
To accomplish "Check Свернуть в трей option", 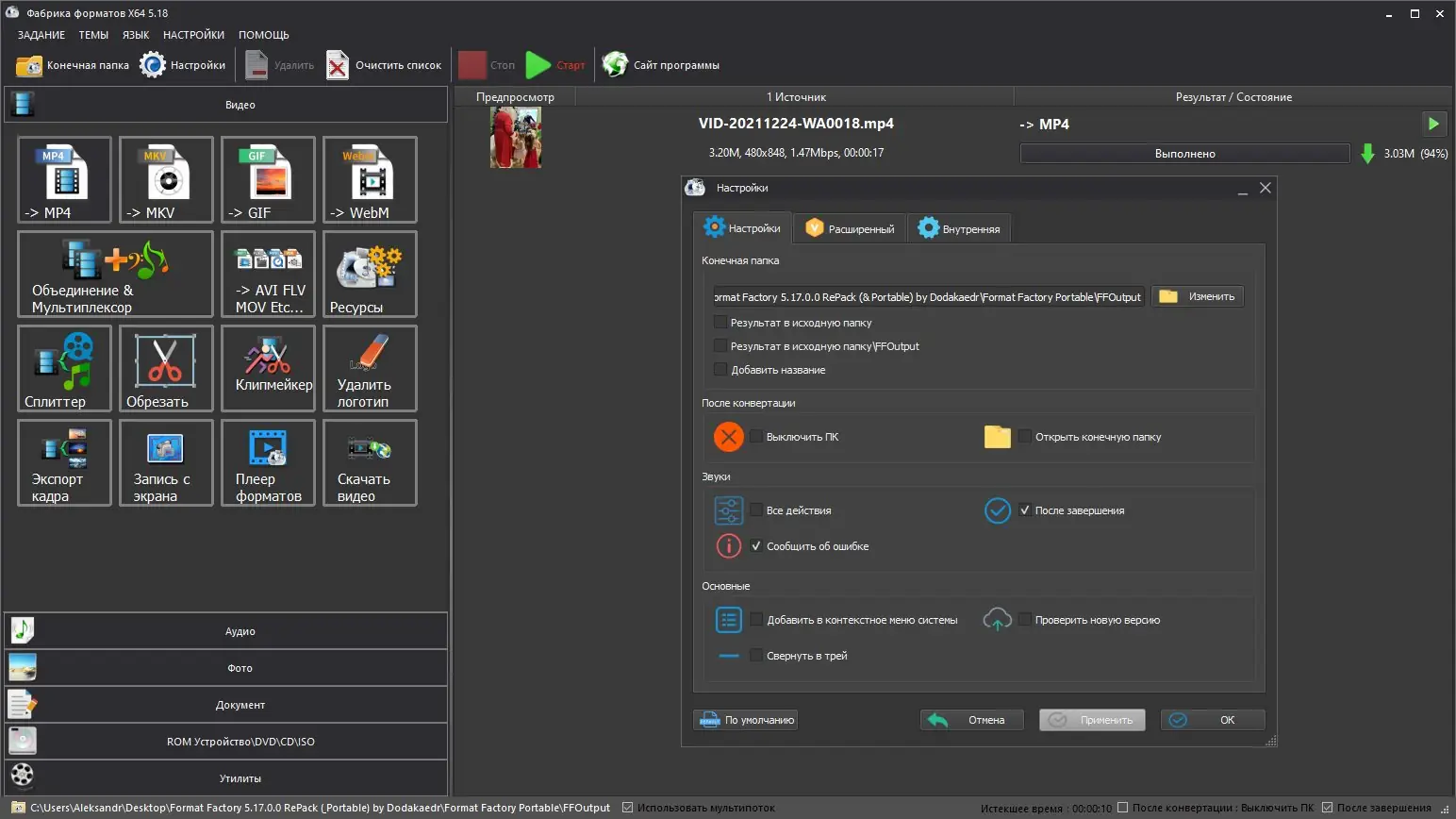I will pyautogui.click(x=756, y=656).
